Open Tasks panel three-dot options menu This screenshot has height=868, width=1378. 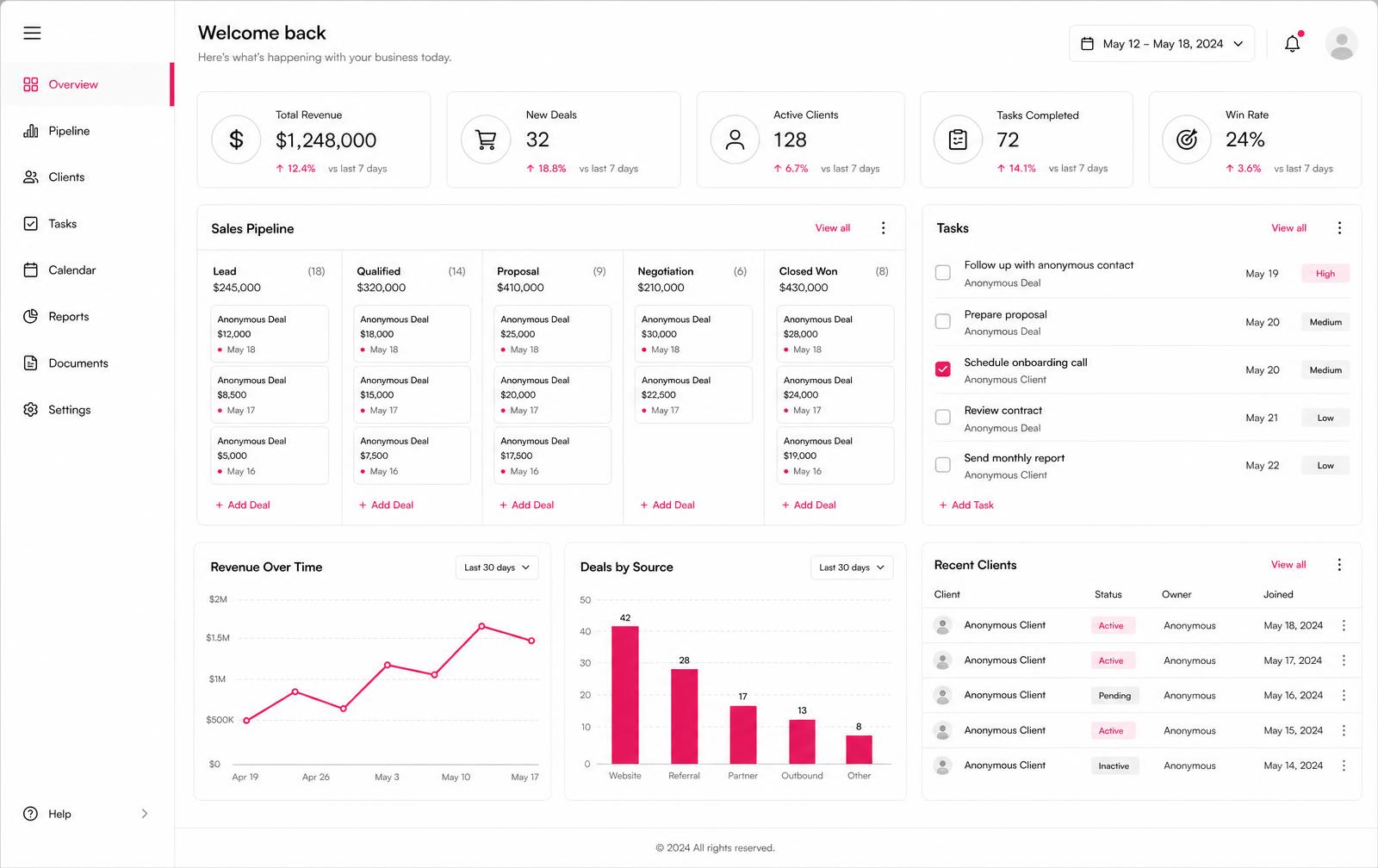[x=1339, y=228]
